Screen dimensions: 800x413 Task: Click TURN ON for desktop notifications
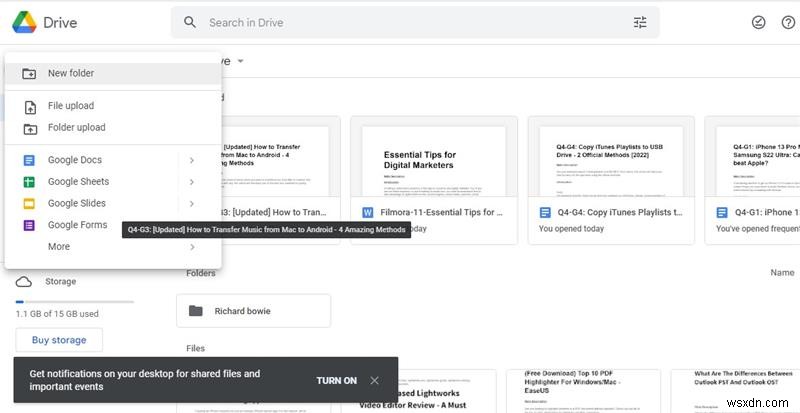click(x=336, y=381)
